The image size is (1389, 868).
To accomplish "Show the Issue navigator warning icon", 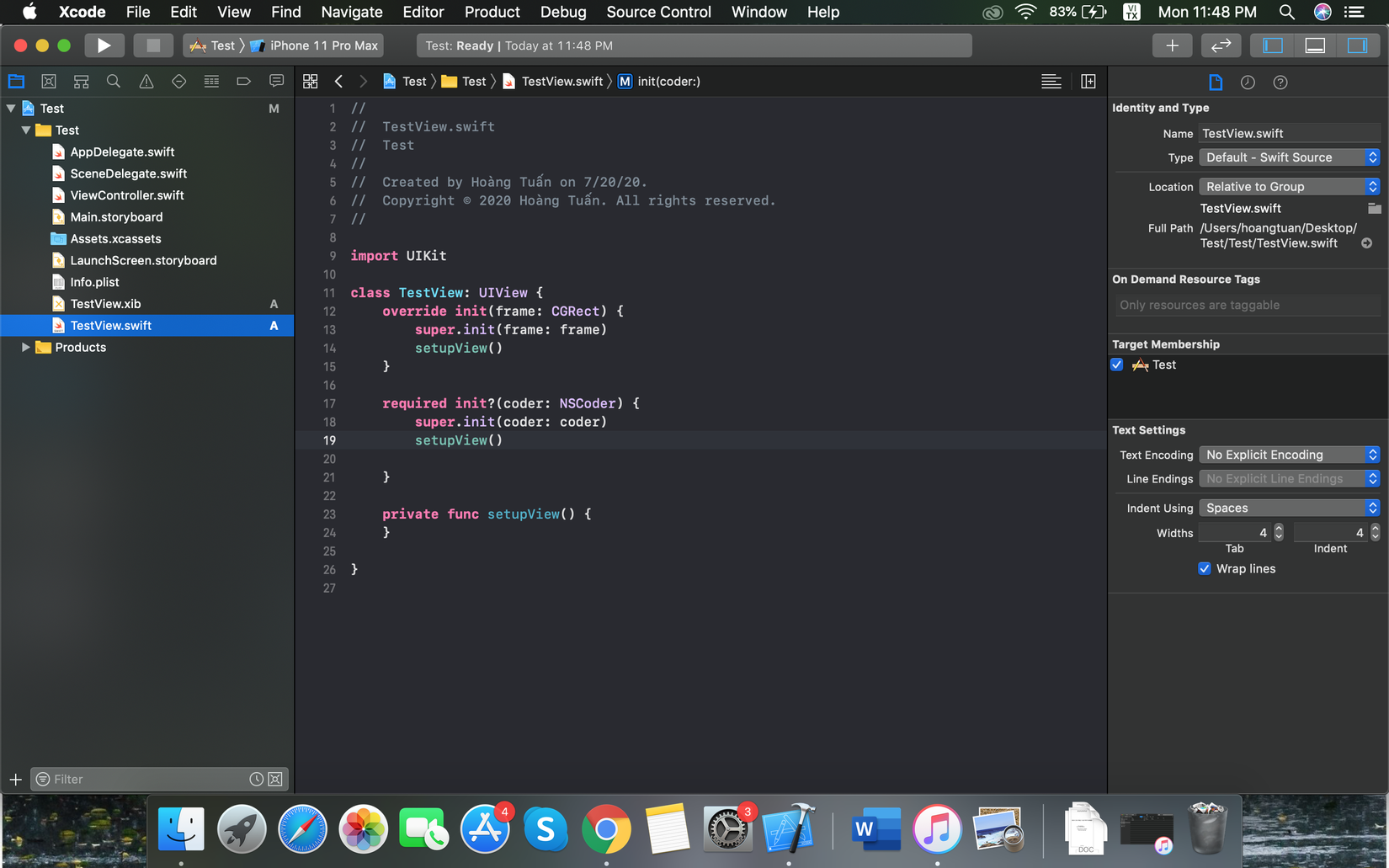I will 146,82.
